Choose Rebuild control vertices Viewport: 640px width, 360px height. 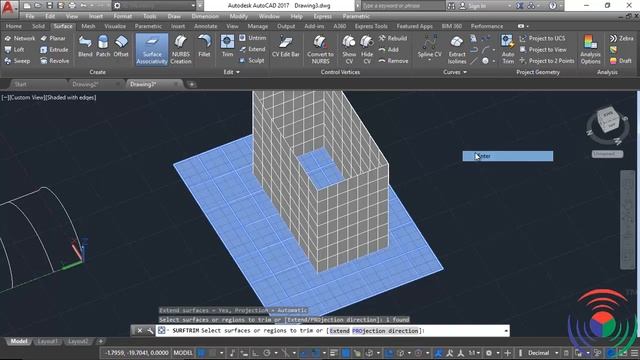pyautogui.click(x=393, y=38)
